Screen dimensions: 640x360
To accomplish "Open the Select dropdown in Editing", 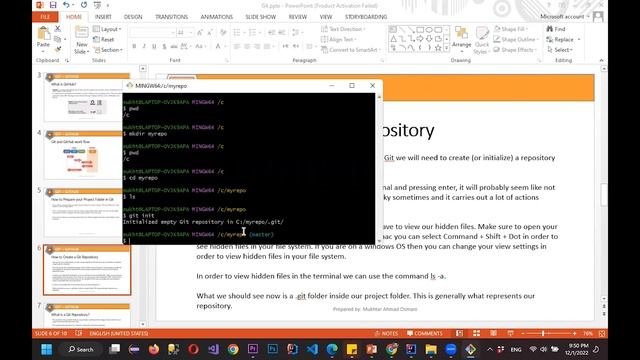I will coord(560,49).
